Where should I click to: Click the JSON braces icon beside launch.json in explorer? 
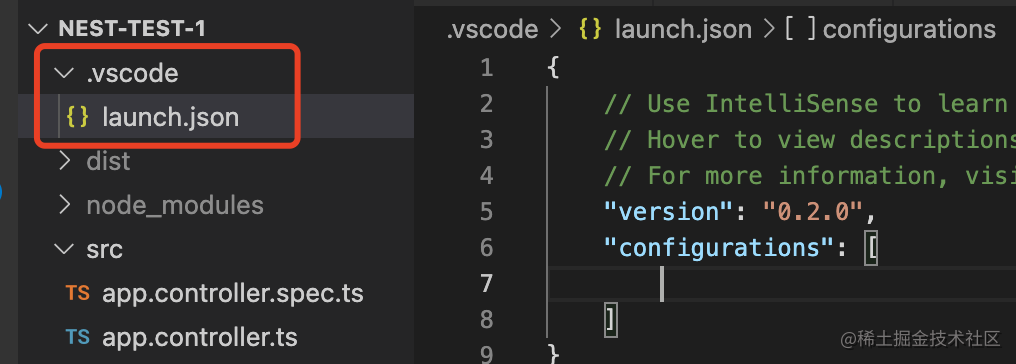(77, 117)
